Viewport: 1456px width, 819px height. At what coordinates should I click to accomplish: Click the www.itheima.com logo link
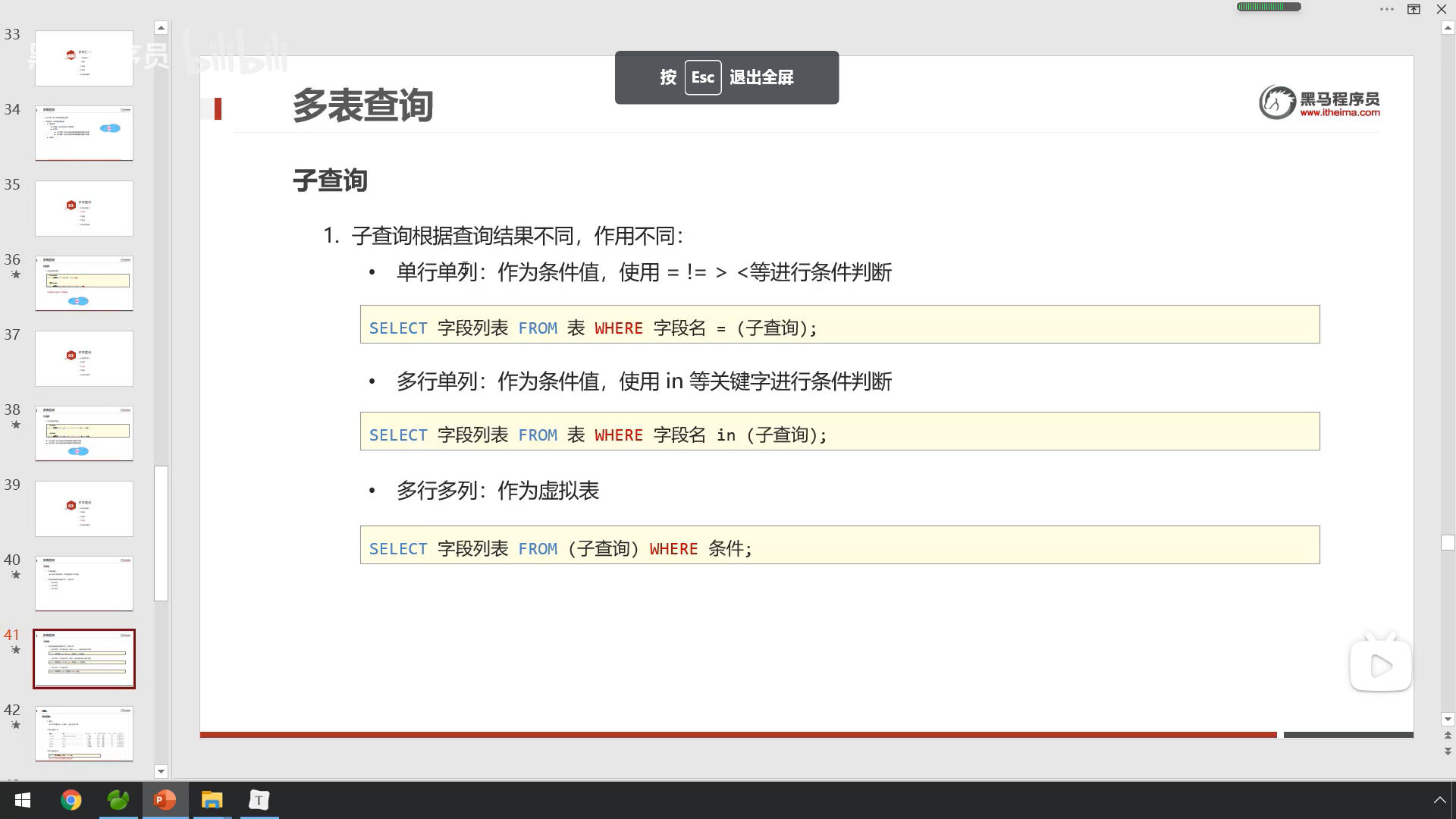click(1339, 112)
